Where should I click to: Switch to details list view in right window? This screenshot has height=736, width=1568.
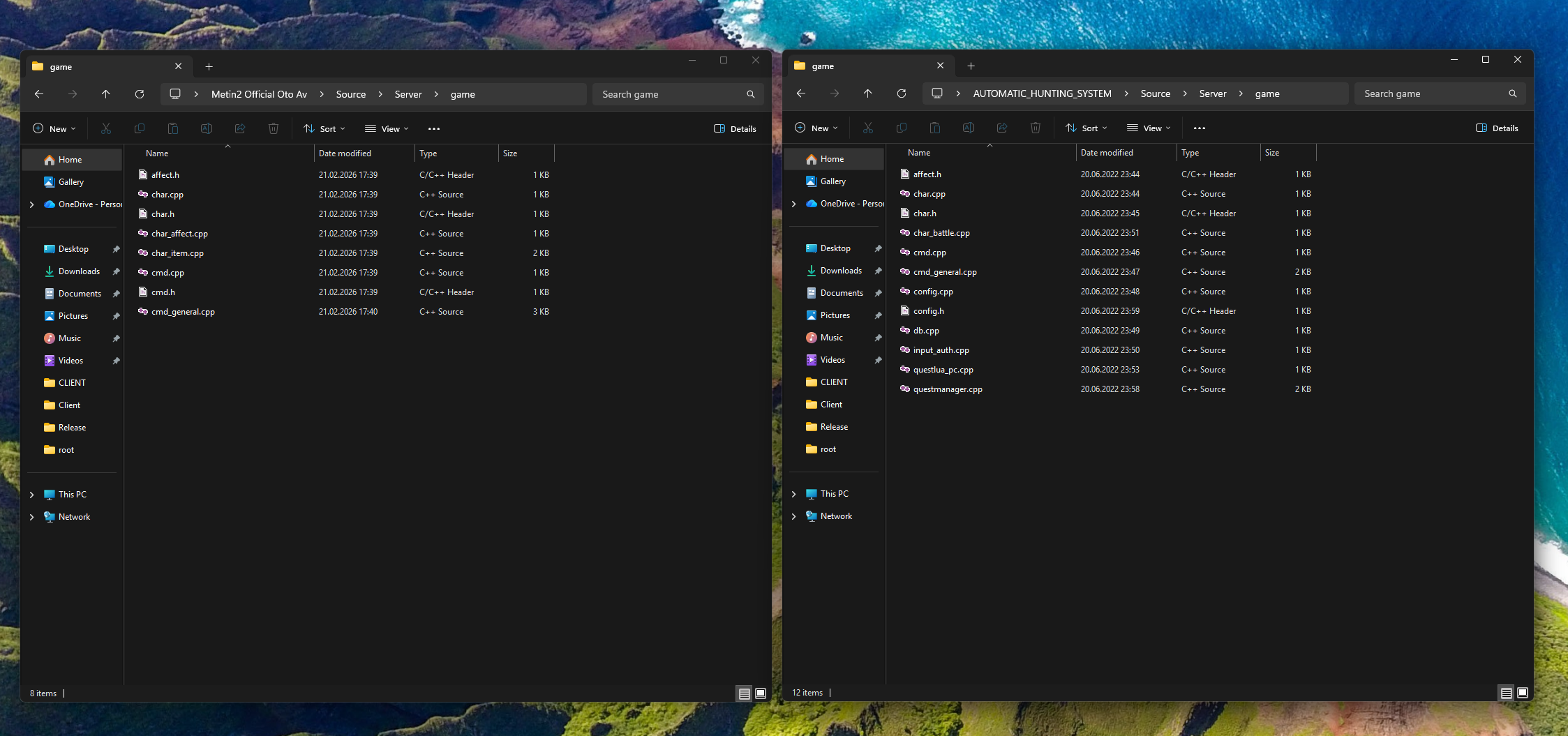pos(1506,693)
